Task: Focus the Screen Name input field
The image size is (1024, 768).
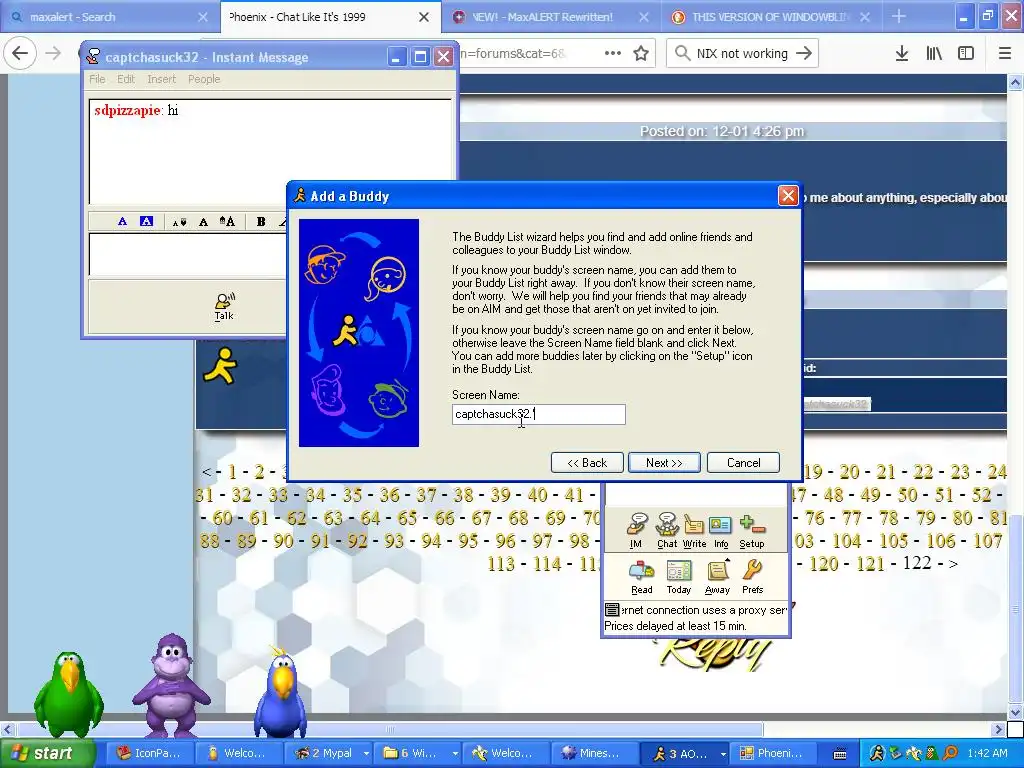Action: pyautogui.click(x=539, y=414)
